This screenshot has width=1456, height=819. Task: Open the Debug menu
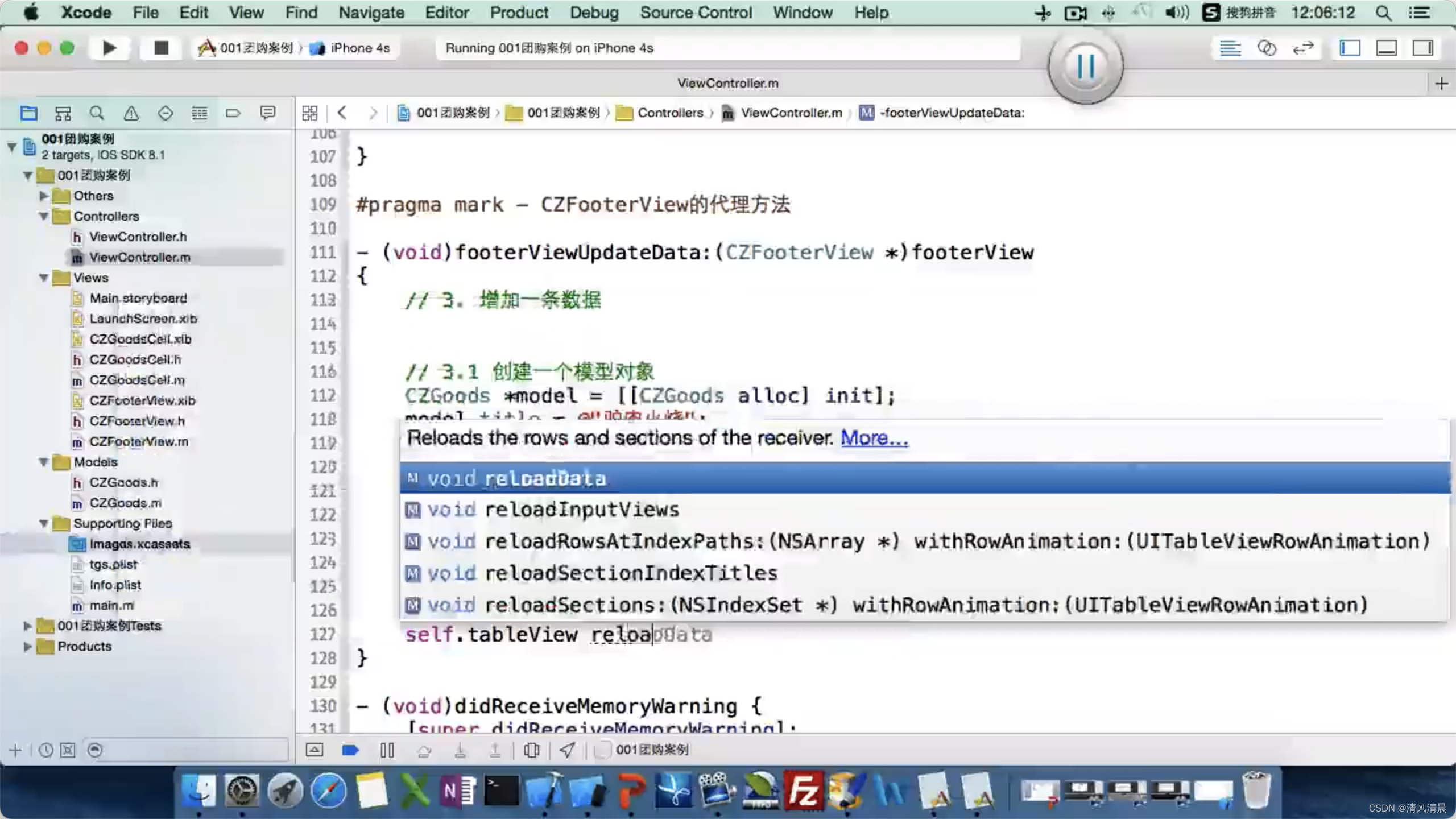point(593,12)
